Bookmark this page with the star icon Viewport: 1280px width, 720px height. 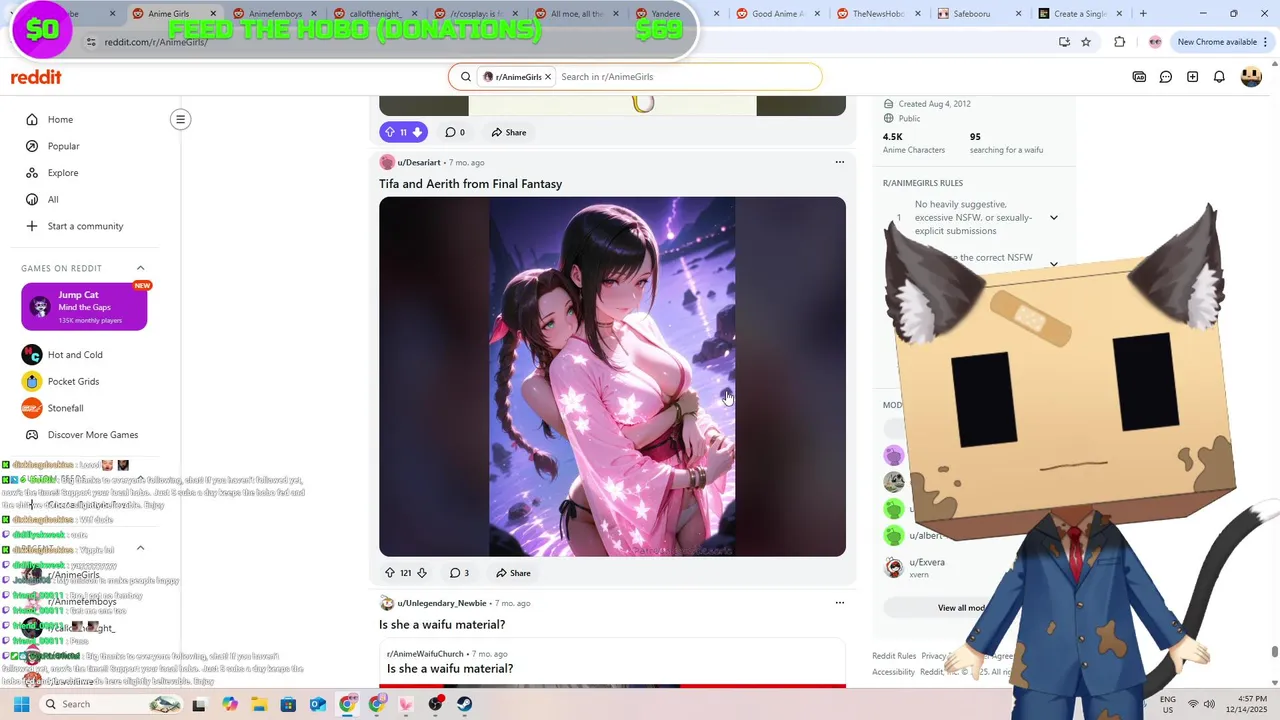pos(1086,42)
